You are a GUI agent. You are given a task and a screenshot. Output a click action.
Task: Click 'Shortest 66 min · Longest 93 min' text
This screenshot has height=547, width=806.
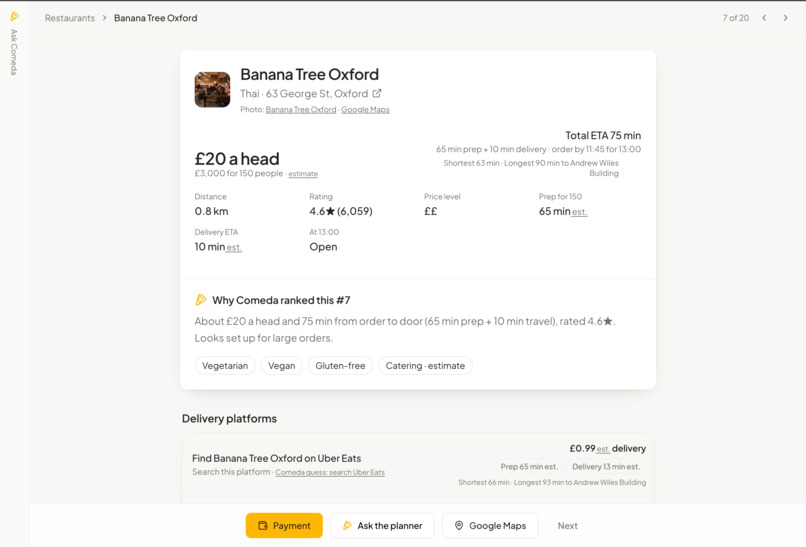coord(552,482)
